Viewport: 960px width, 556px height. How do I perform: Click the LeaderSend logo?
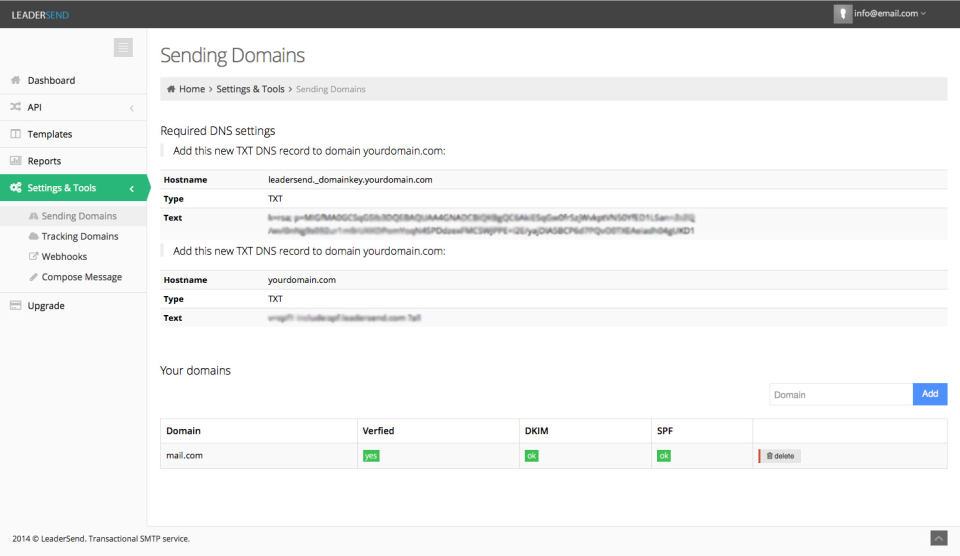pyautogui.click(x=41, y=14)
